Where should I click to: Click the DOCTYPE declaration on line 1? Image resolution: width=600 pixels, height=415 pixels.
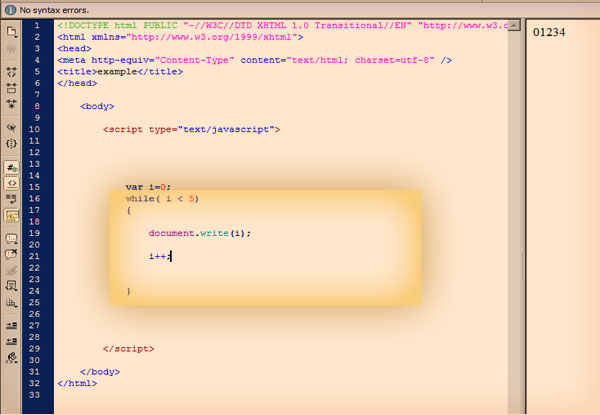282,26
